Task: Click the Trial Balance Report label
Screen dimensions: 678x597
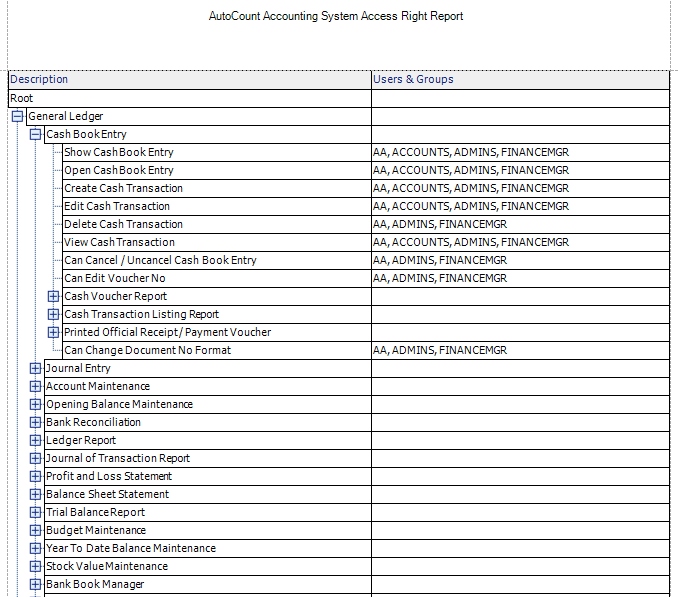Action: [x=96, y=512]
